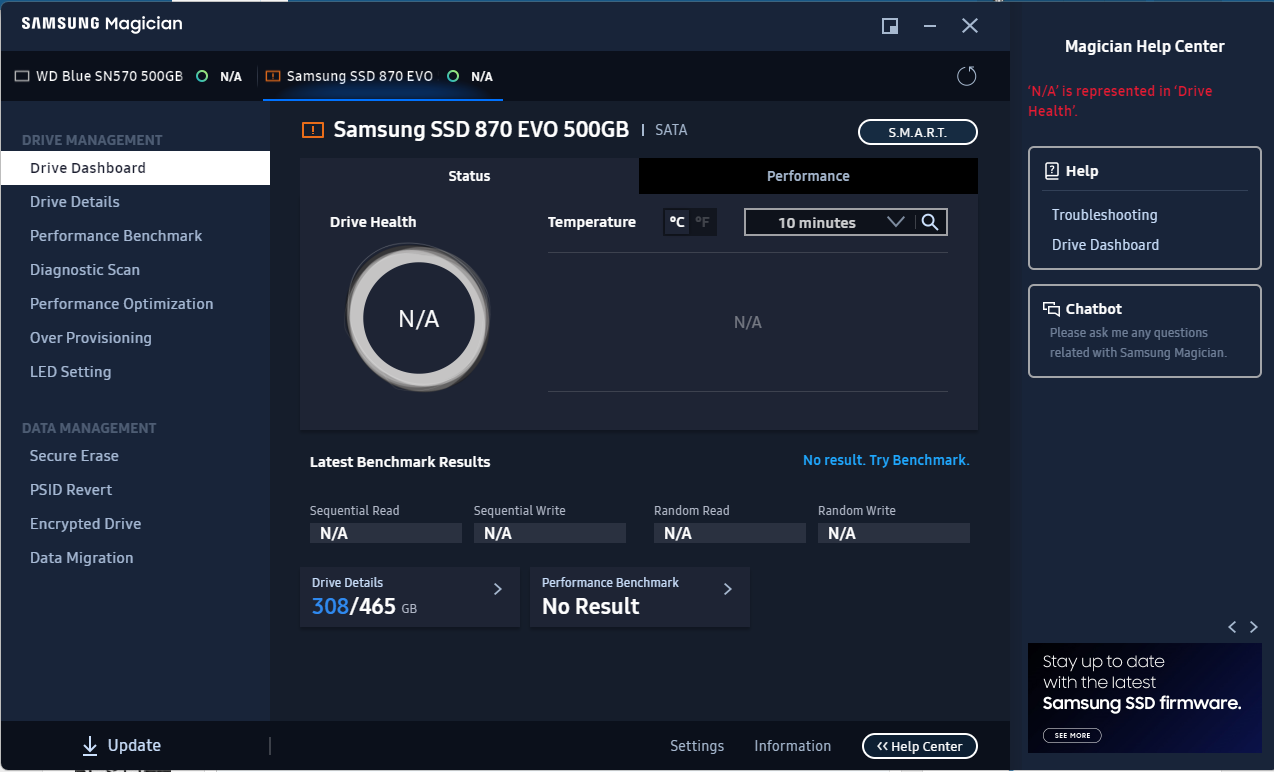1274x772 pixels.
Task: Go to next help banner arrow
Action: (1254, 627)
